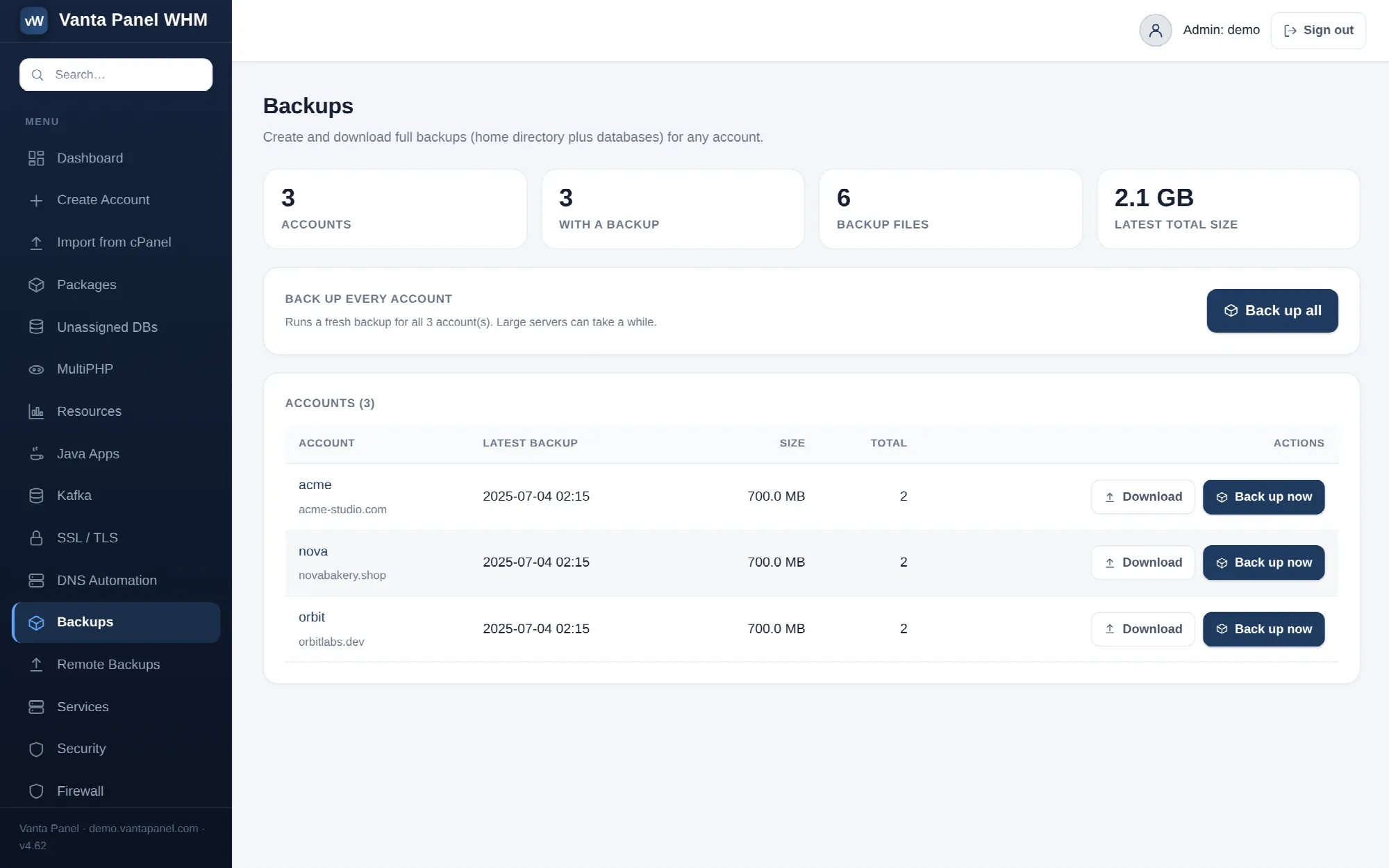Click the plus icon beside Create Account
Viewport: 1389px width, 868px height.
point(36,201)
